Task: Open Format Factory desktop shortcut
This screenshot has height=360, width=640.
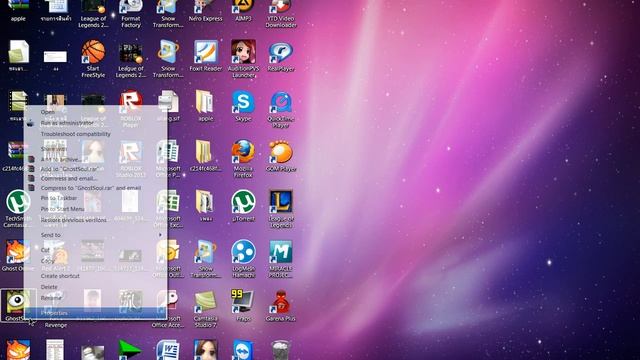Action: click(131, 14)
